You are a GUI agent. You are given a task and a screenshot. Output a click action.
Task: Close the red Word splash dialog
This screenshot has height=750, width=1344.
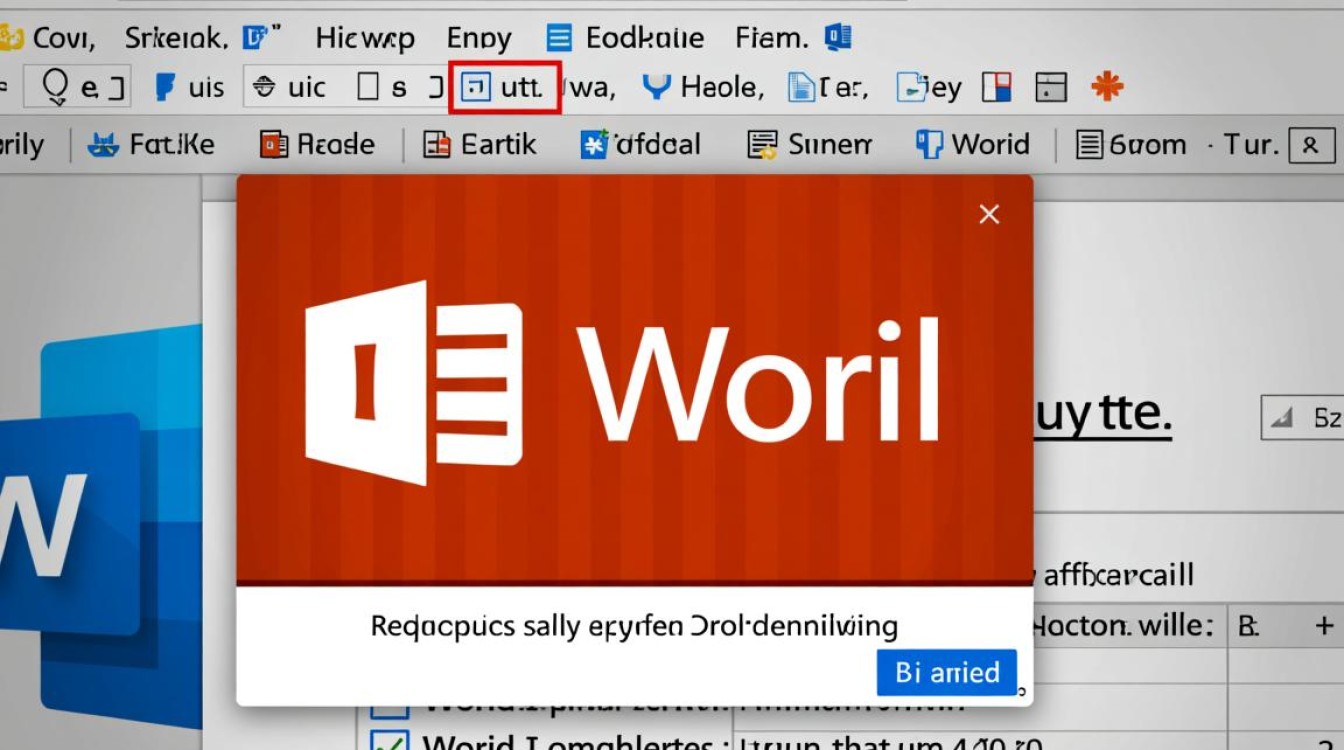pos(989,214)
